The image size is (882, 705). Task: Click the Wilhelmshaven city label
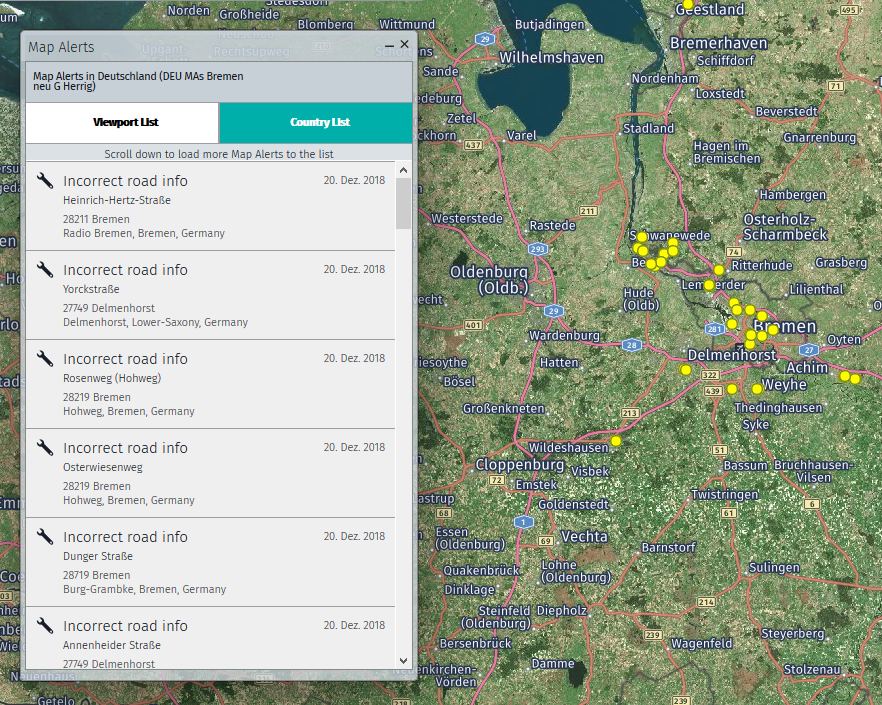coord(551,57)
